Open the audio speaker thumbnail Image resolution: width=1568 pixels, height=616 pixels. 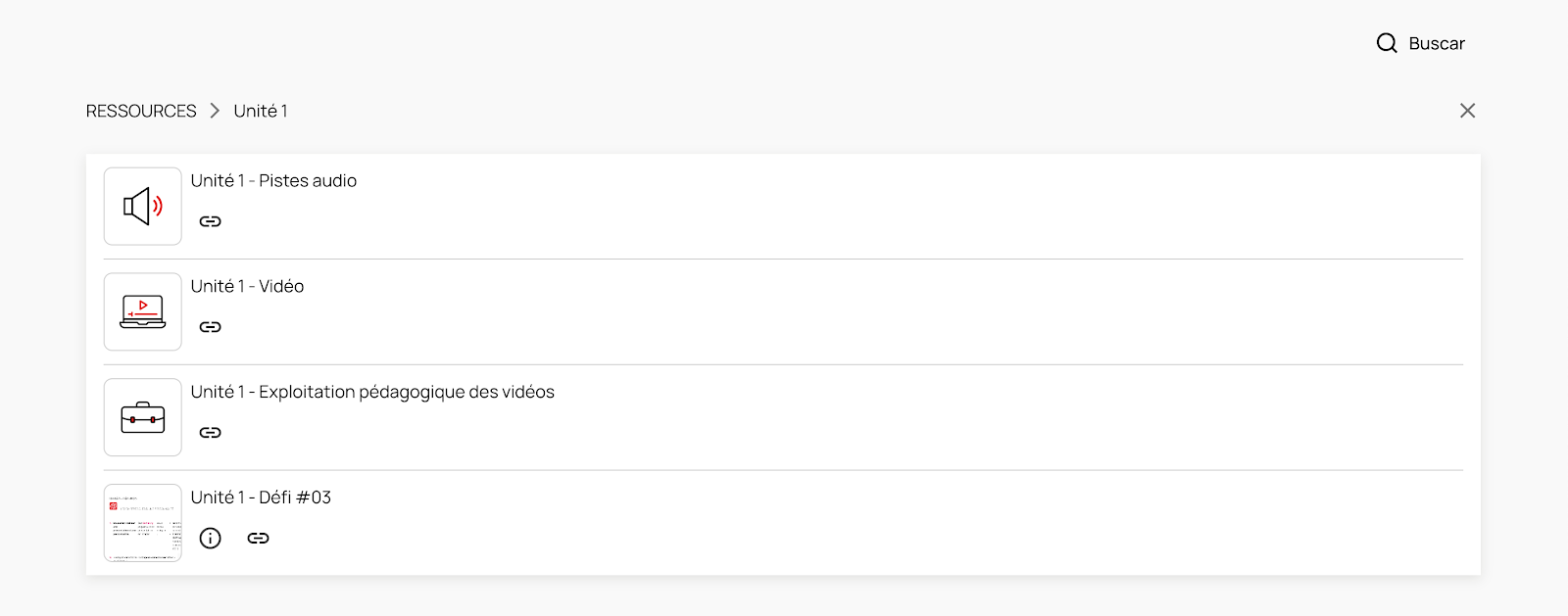143,207
